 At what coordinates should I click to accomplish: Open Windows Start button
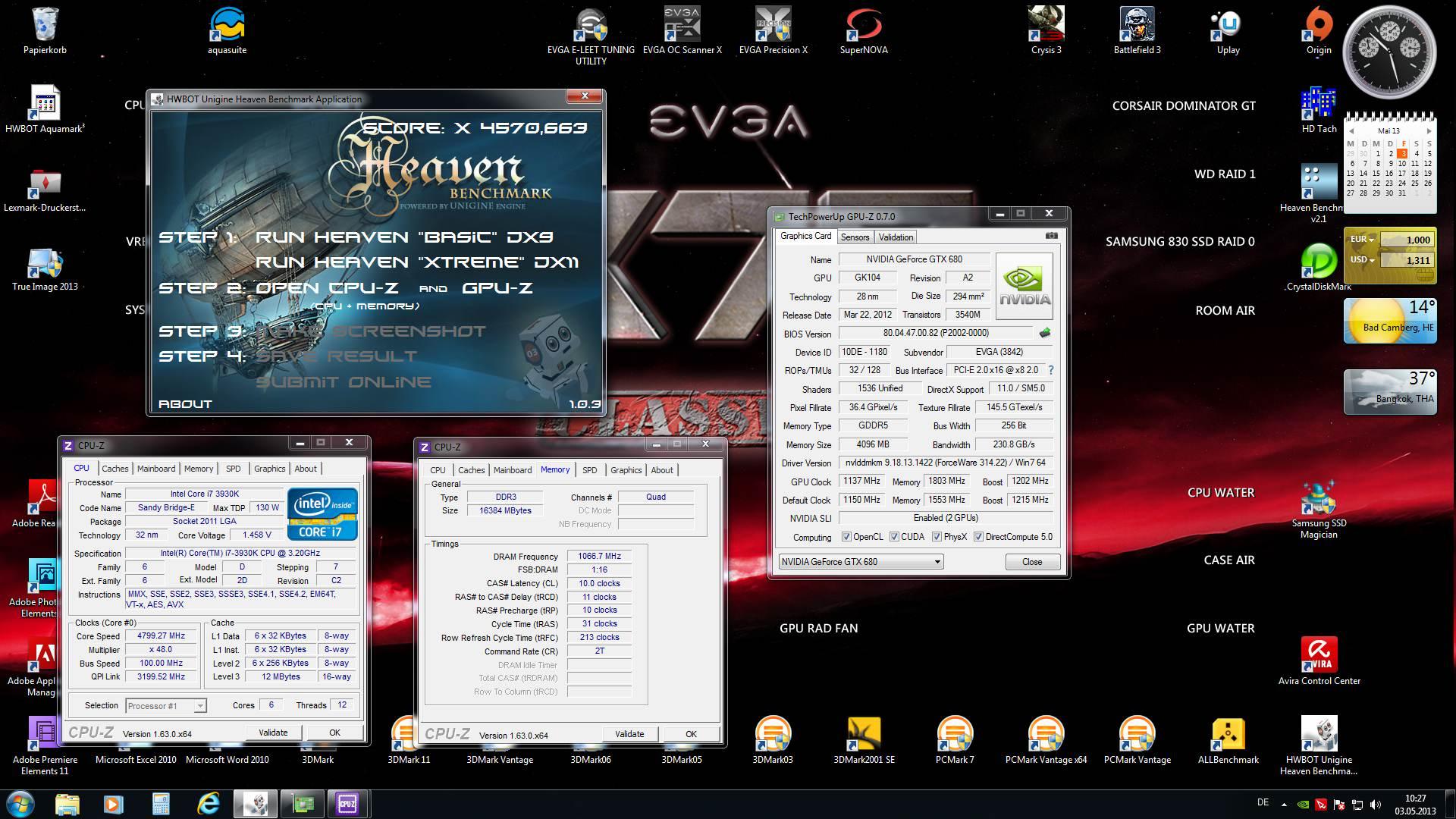coord(20,803)
